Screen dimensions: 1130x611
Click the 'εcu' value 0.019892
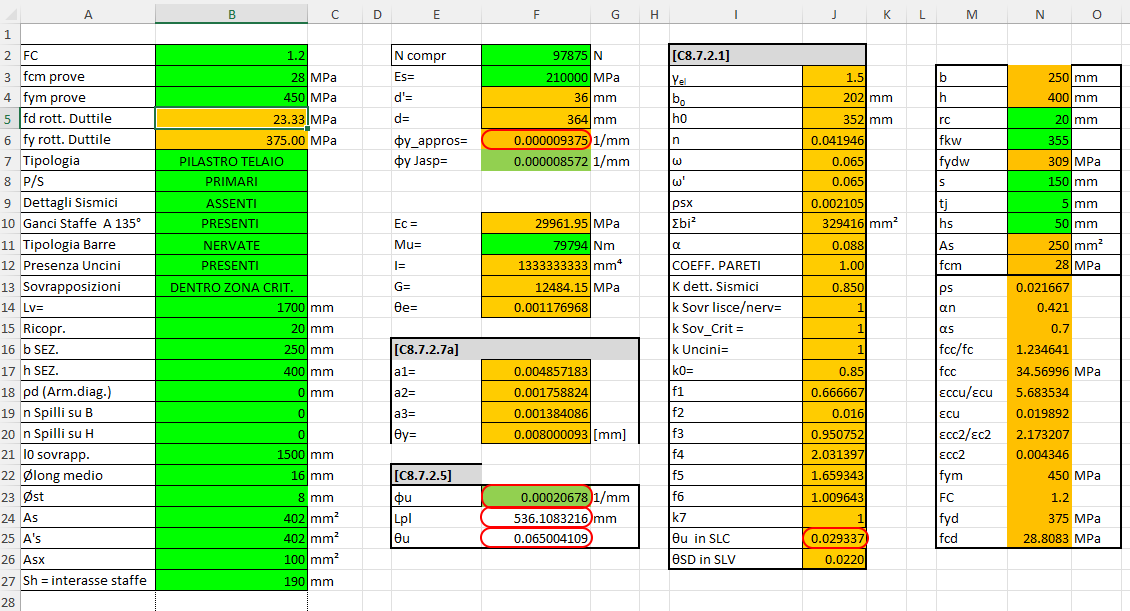1039,414
